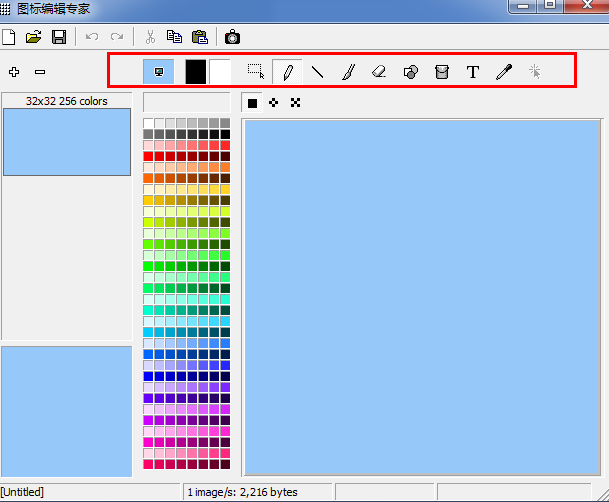609x502 pixels.
Task: Click the minus button to remove image
Action: point(40,72)
